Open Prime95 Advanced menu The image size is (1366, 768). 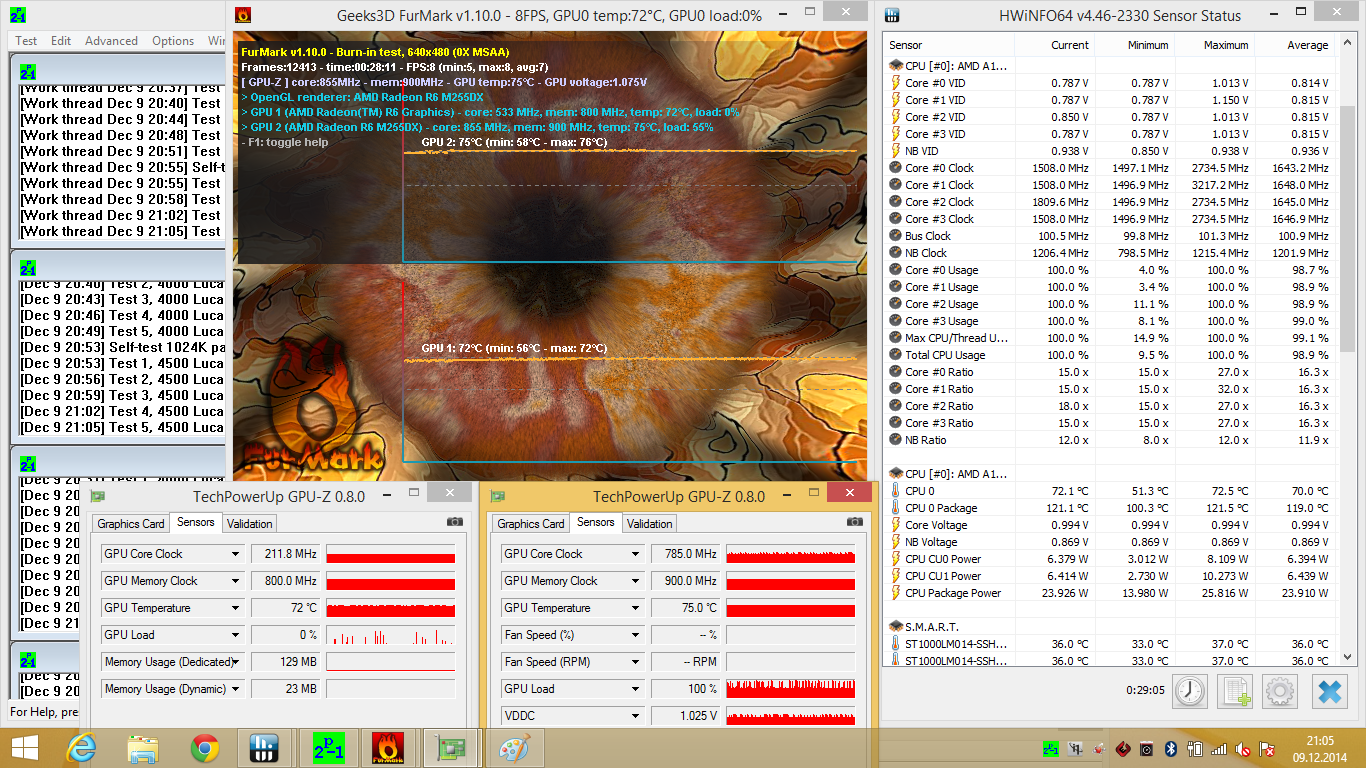(111, 41)
